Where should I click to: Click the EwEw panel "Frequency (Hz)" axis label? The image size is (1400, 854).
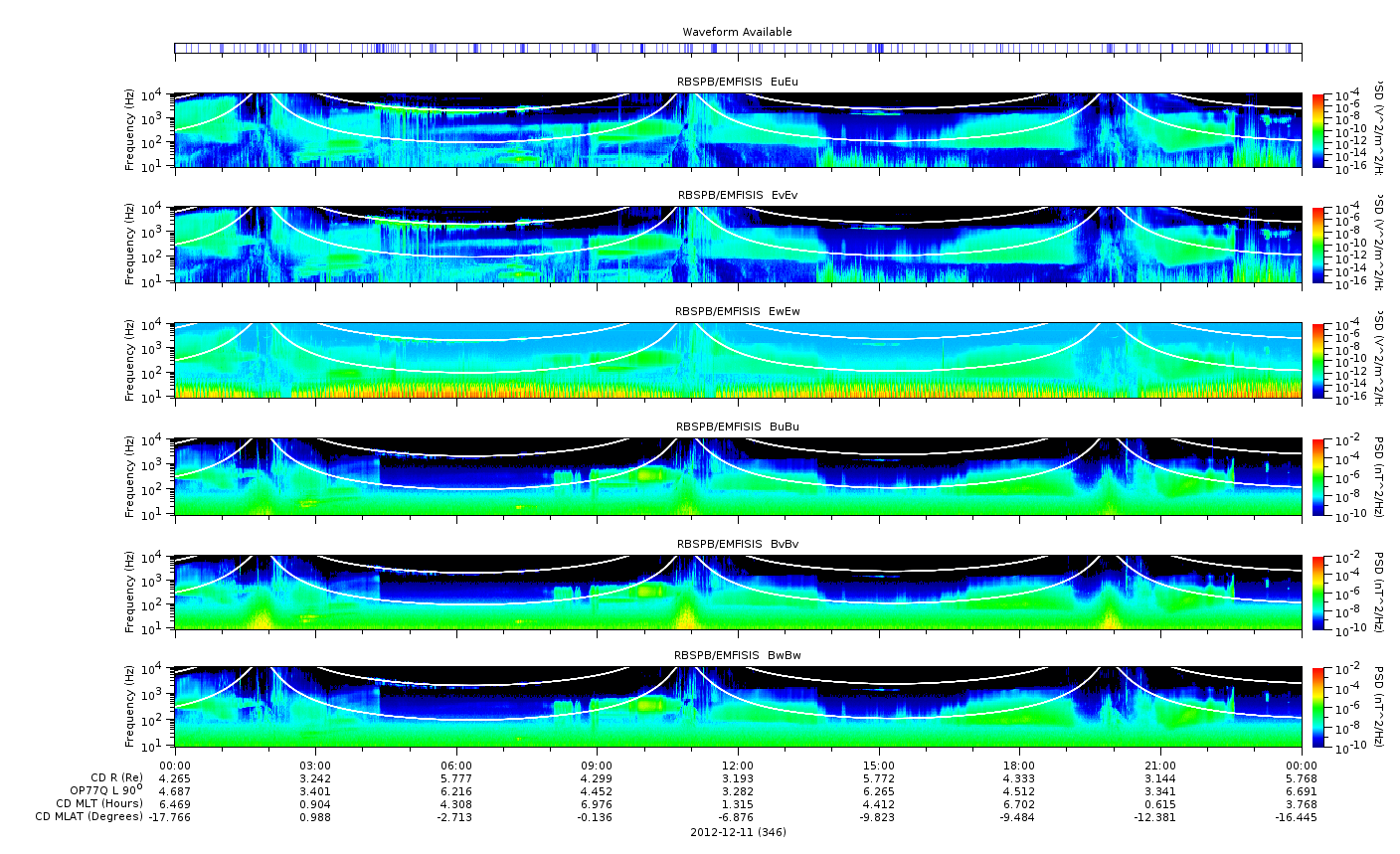130,360
